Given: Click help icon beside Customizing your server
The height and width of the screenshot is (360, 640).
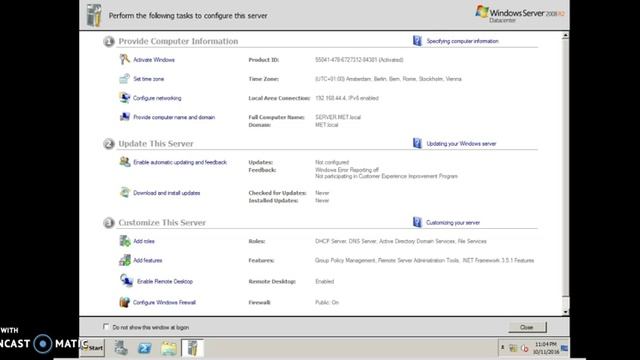Looking at the screenshot, I should [x=417, y=222].
